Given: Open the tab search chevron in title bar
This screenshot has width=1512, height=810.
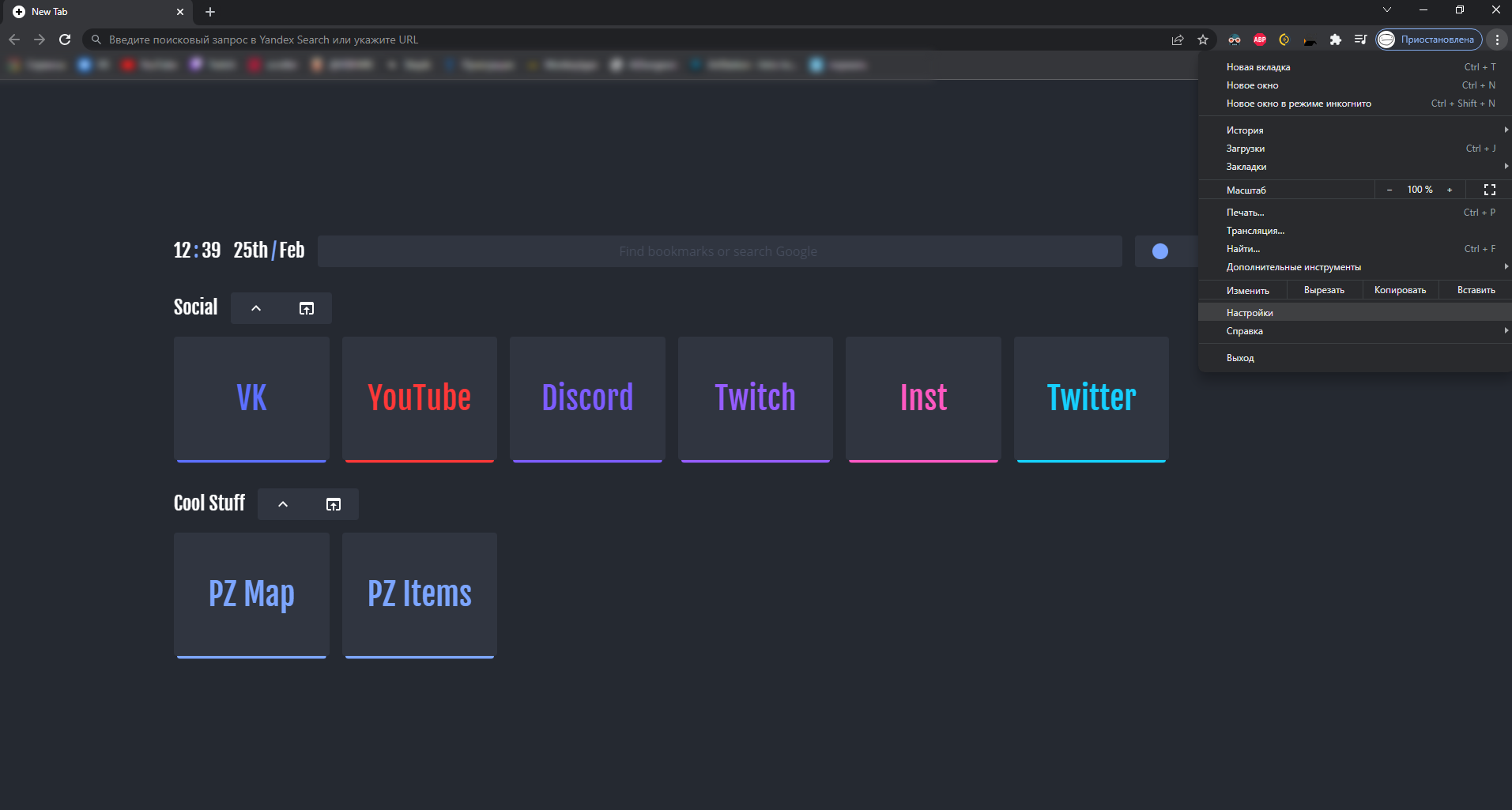Looking at the screenshot, I should [1387, 10].
